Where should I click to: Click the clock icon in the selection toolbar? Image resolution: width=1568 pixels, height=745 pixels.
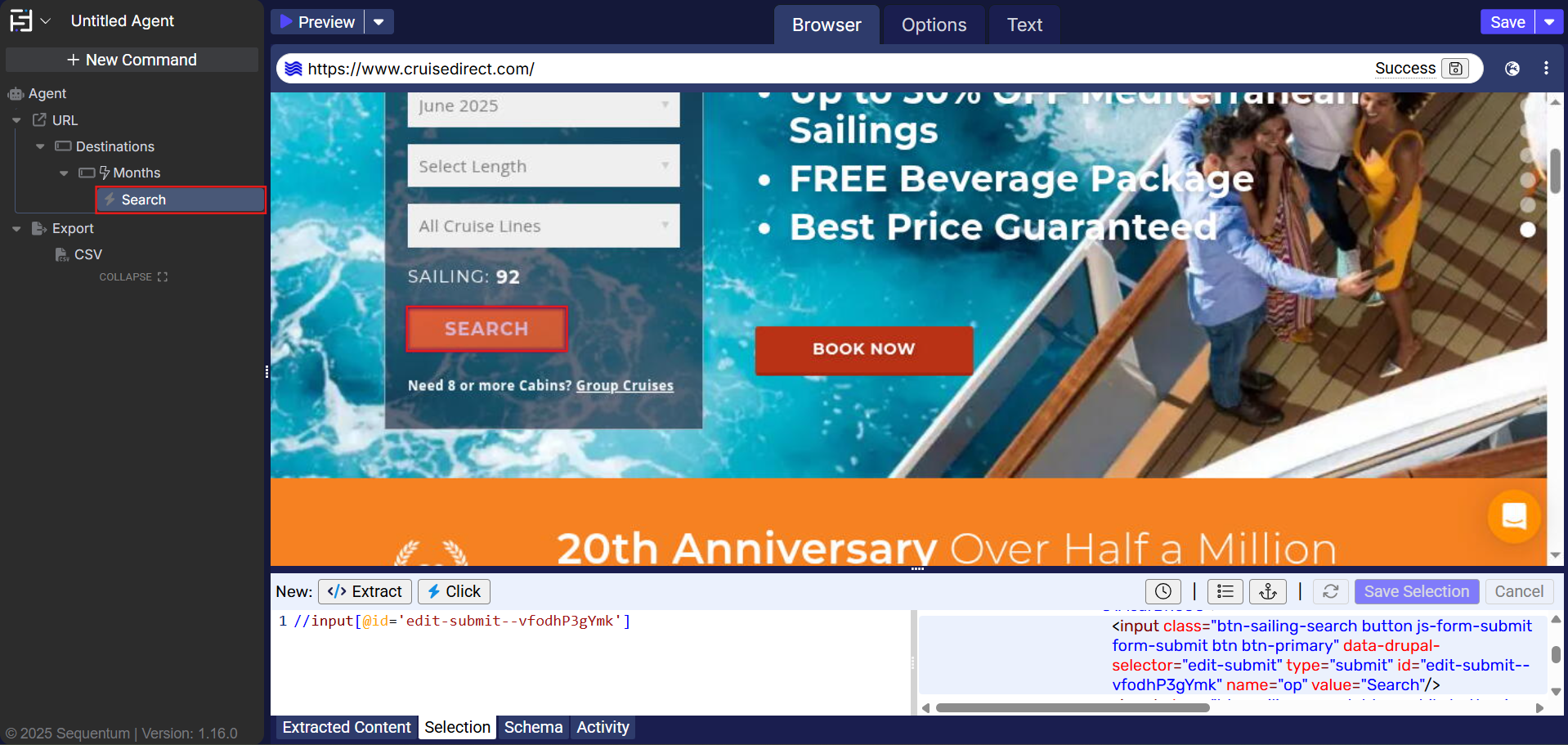click(x=1163, y=591)
